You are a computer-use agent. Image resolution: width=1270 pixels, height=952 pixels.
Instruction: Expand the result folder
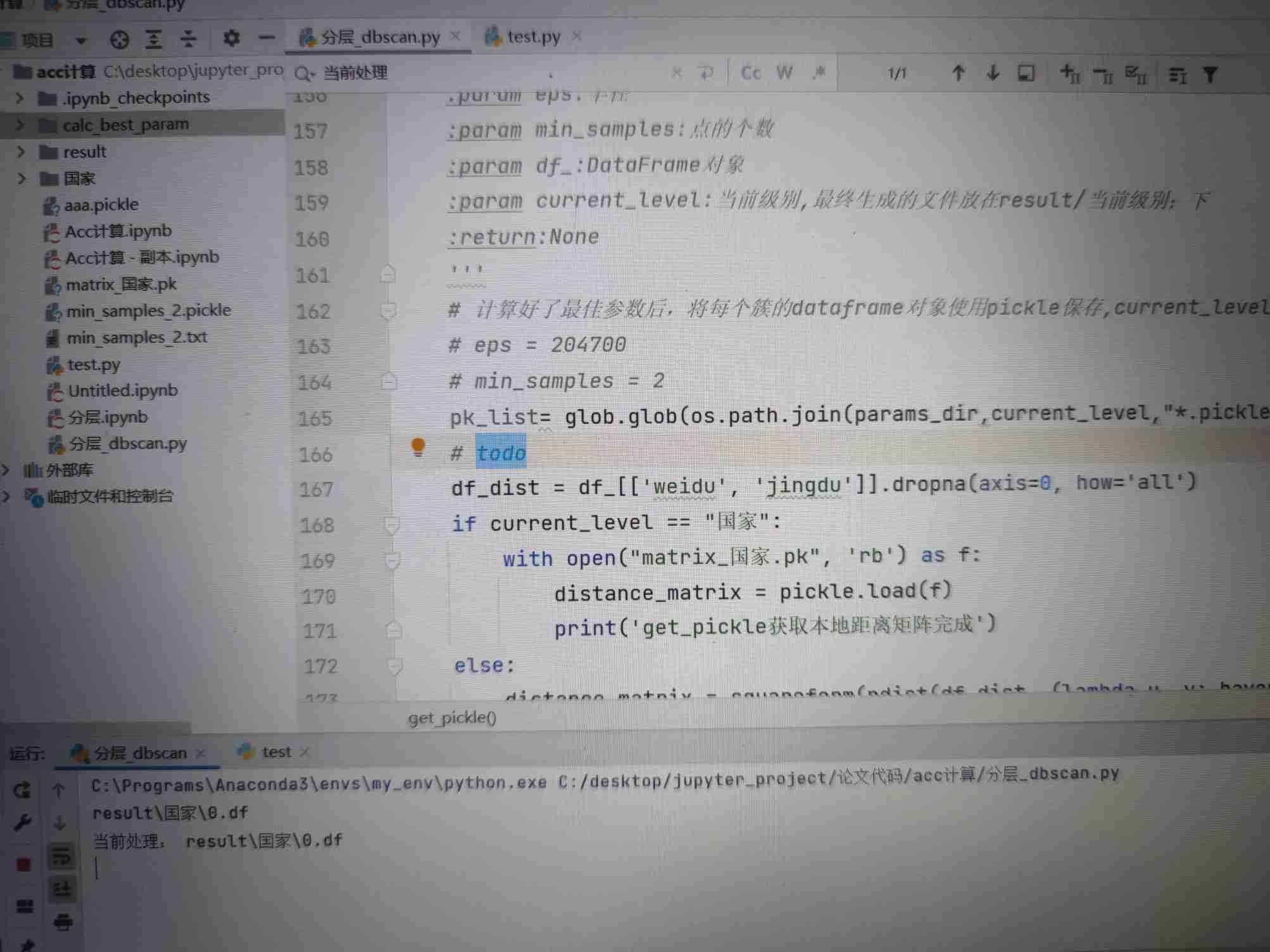pos(21,152)
